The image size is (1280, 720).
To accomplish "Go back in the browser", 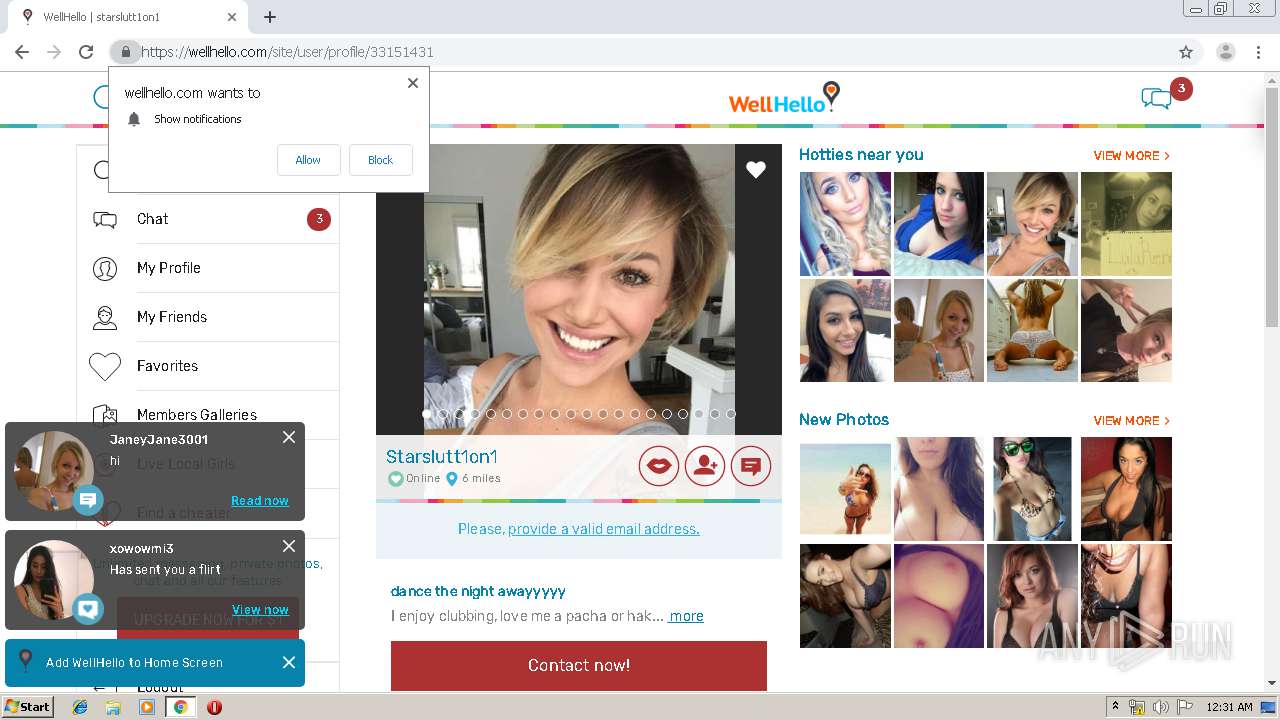I will pos(22,52).
